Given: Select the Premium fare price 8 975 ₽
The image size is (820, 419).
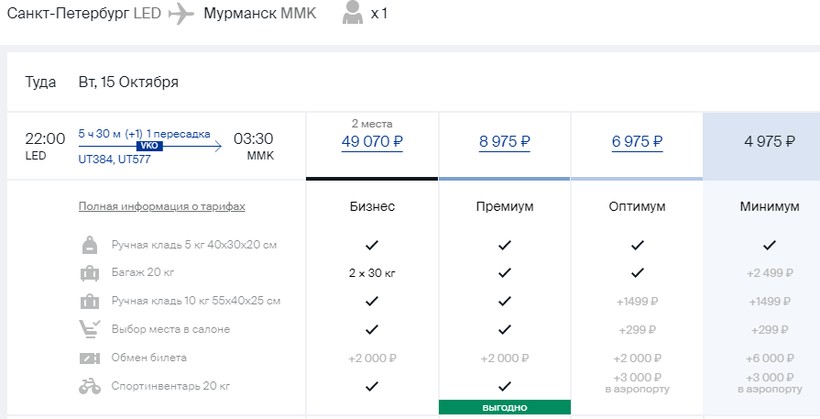Looking at the screenshot, I should [504, 142].
